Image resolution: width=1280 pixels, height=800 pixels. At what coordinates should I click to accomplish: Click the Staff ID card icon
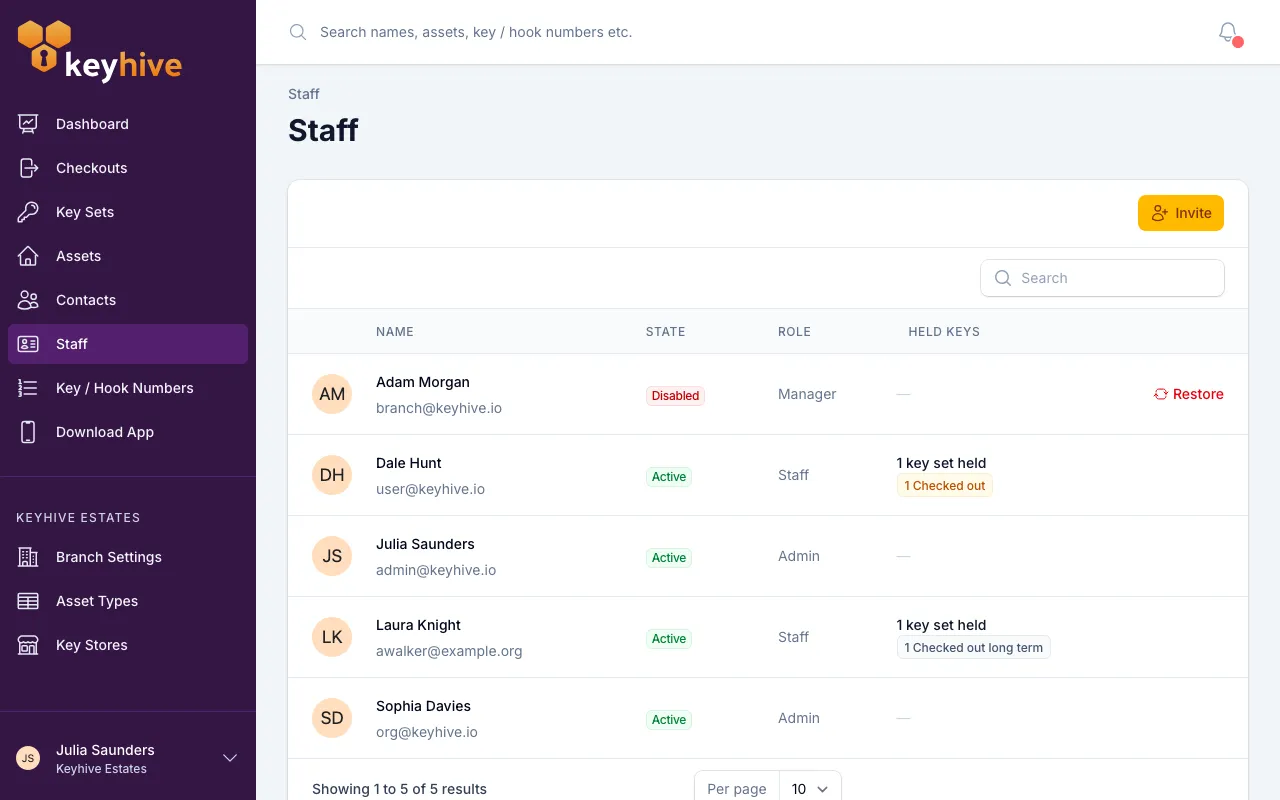coord(28,344)
